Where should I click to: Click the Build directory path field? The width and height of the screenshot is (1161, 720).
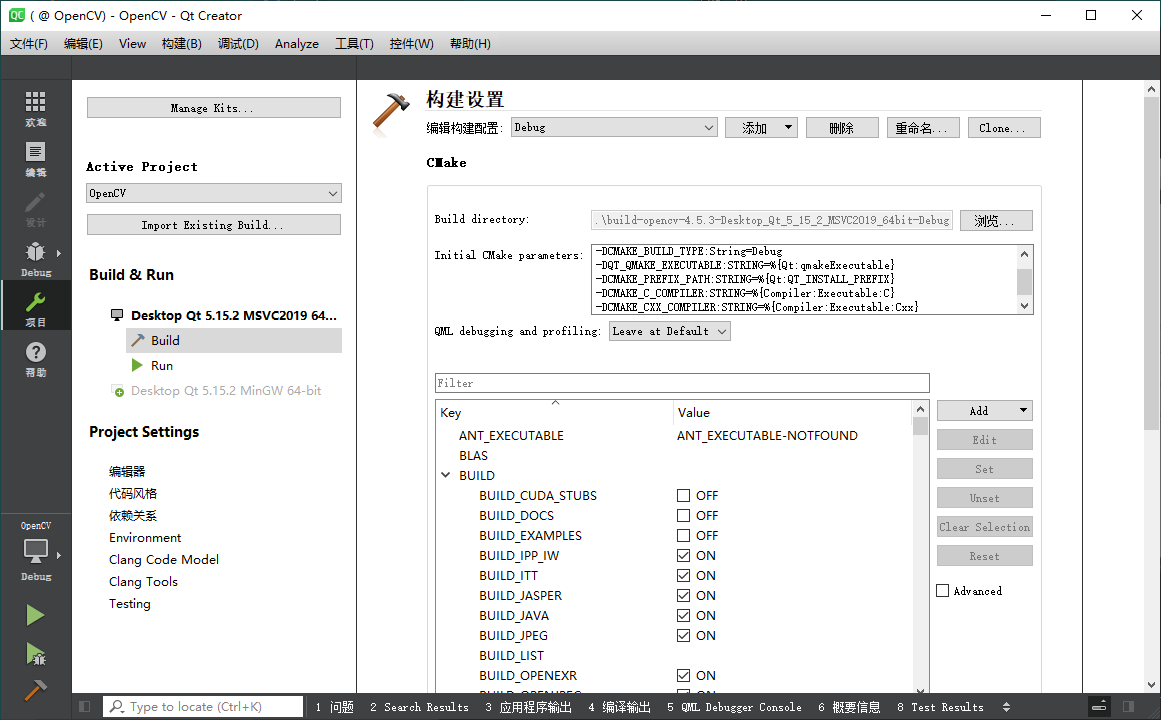point(772,220)
